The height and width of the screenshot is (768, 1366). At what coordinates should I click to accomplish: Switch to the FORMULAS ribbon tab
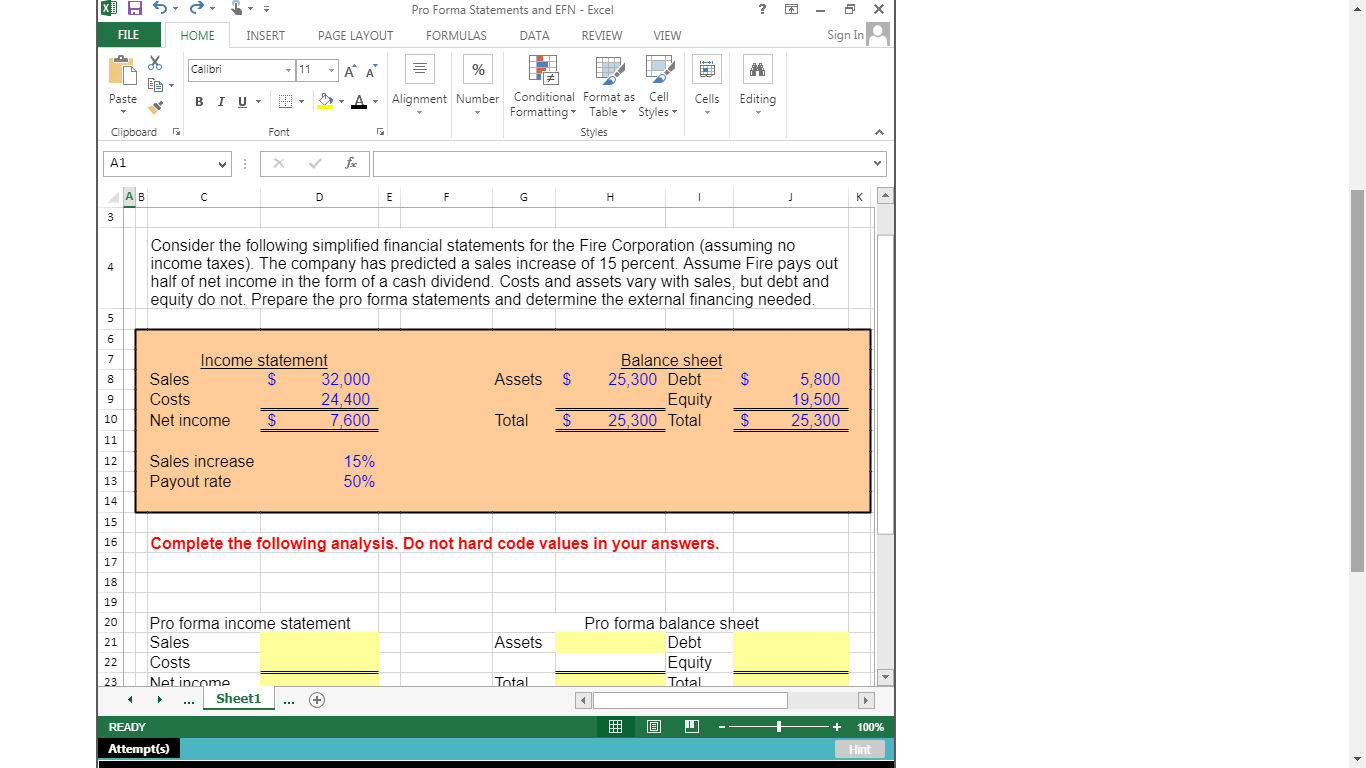coord(456,35)
